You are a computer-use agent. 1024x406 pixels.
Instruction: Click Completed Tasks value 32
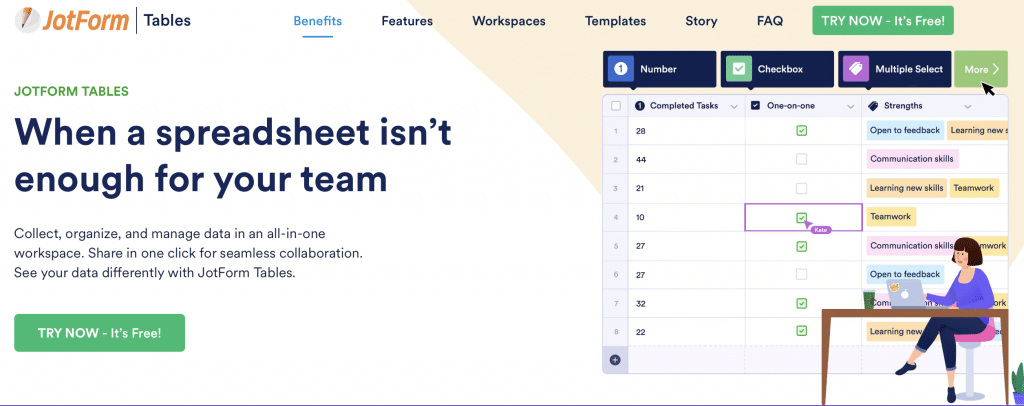641,304
